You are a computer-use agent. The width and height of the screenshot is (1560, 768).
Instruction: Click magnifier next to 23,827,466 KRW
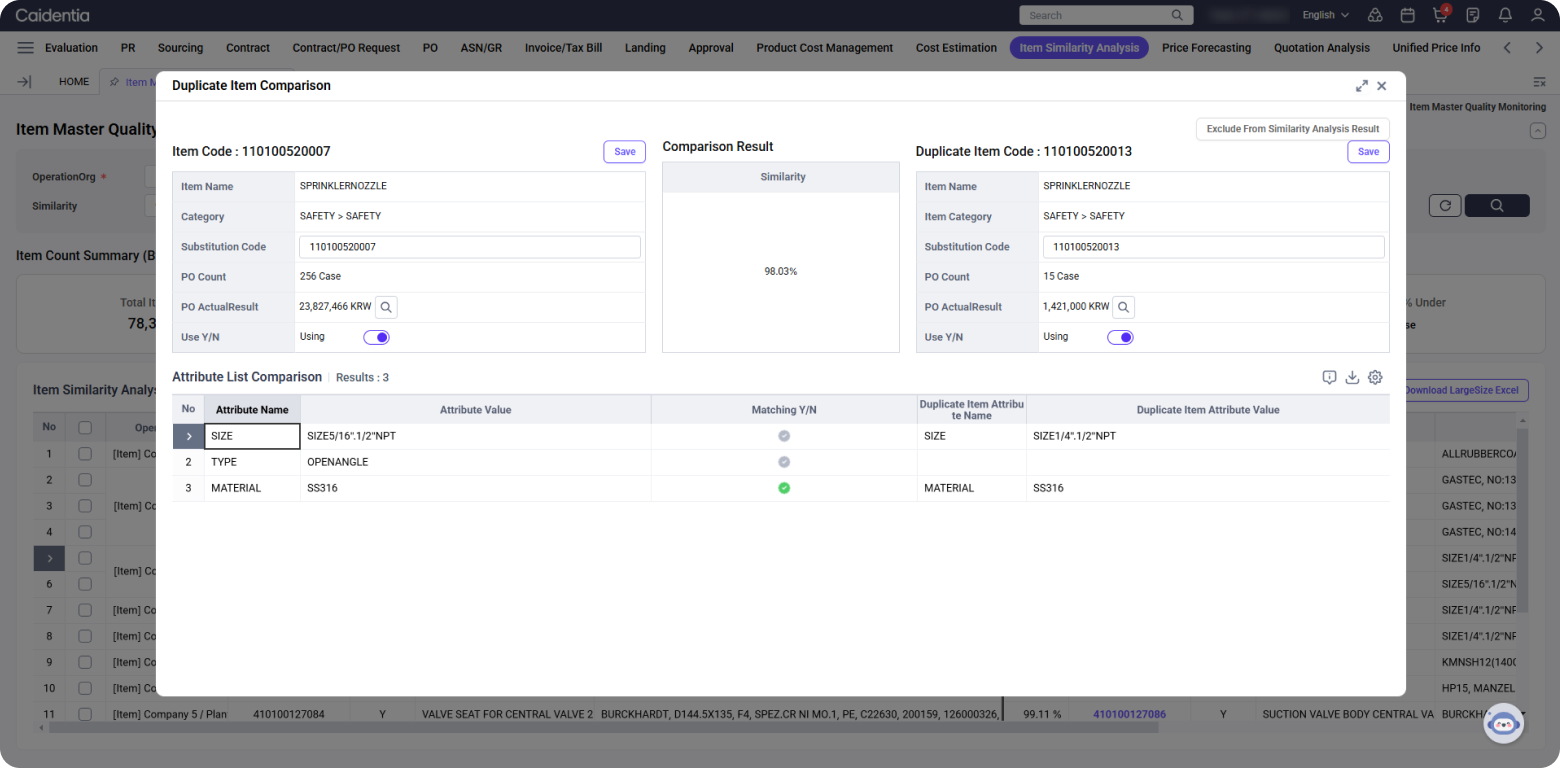click(x=386, y=307)
